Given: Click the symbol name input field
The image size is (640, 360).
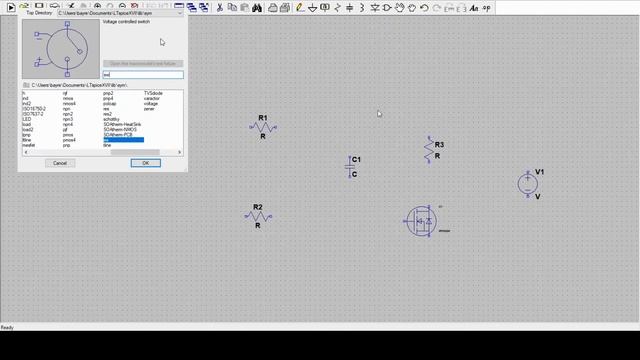Looking at the screenshot, I should click(x=143, y=74).
